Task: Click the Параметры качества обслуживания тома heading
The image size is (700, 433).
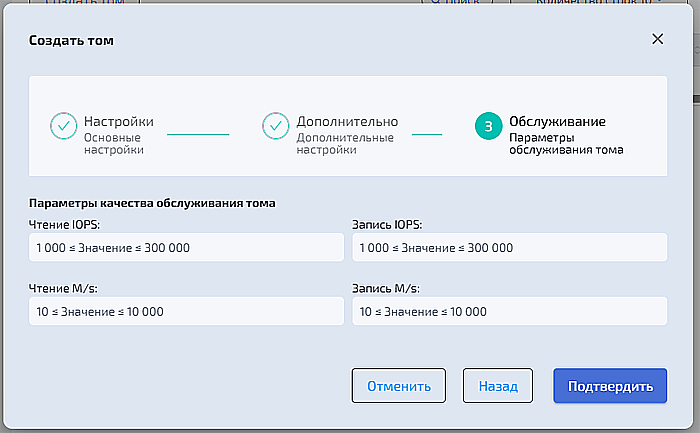Action: pyautogui.click(x=152, y=203)
